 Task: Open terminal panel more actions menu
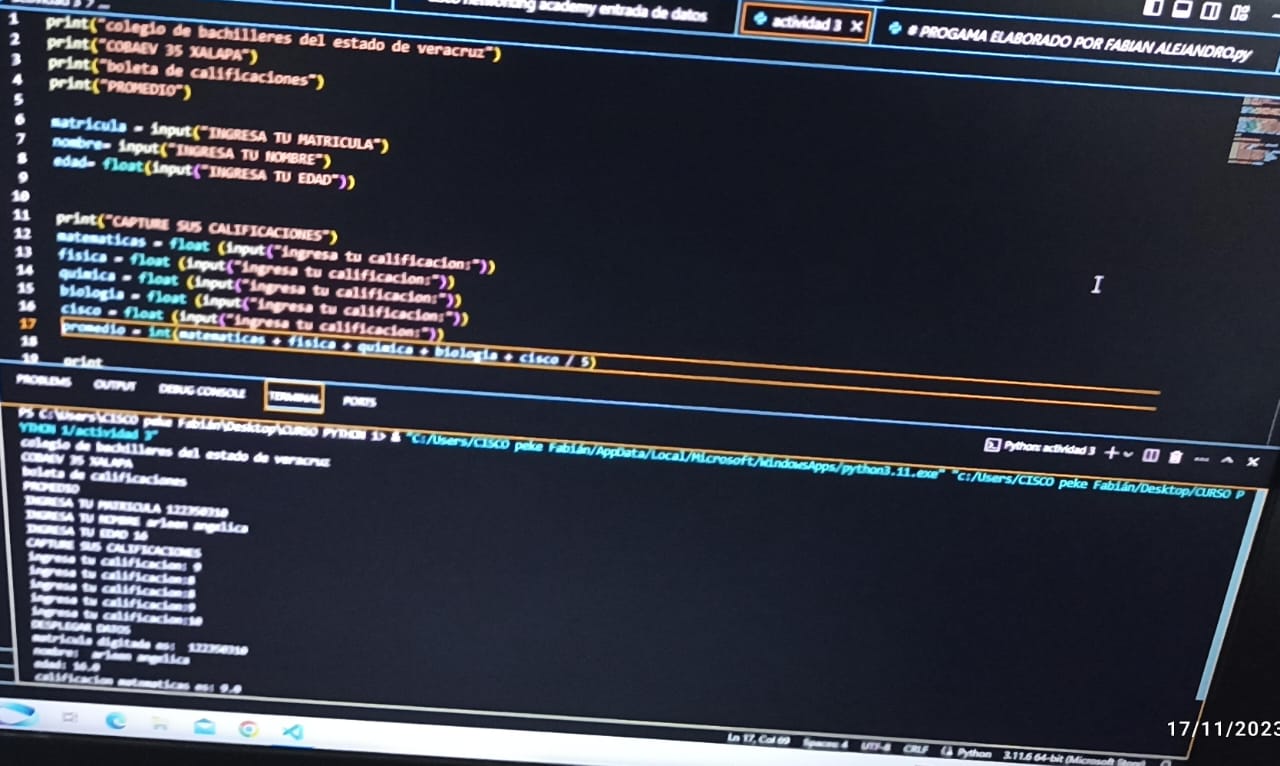(x=1201, y=459)
